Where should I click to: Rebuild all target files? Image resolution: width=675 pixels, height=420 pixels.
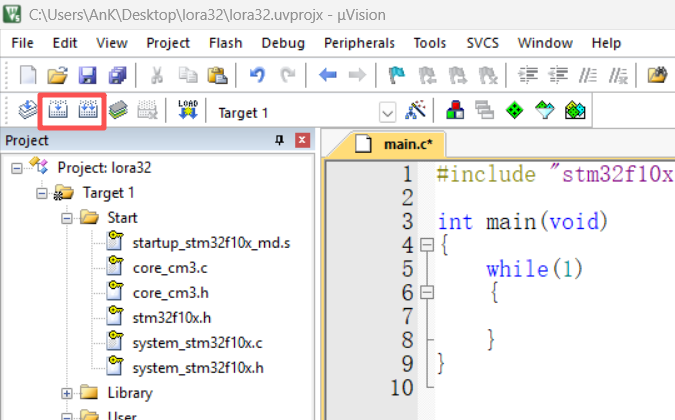coord(88,109)
